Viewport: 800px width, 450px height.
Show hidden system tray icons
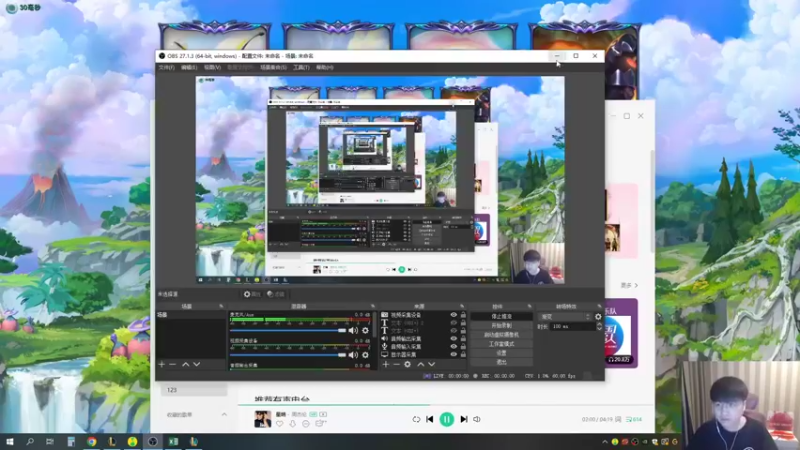605,442
